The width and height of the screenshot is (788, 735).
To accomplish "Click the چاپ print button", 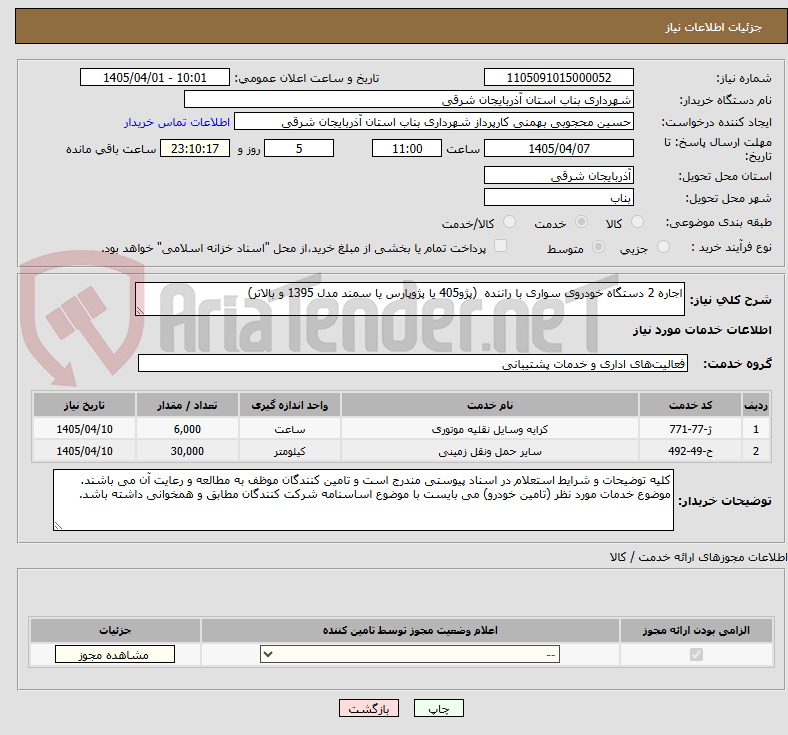I will (x=439, y=708).
